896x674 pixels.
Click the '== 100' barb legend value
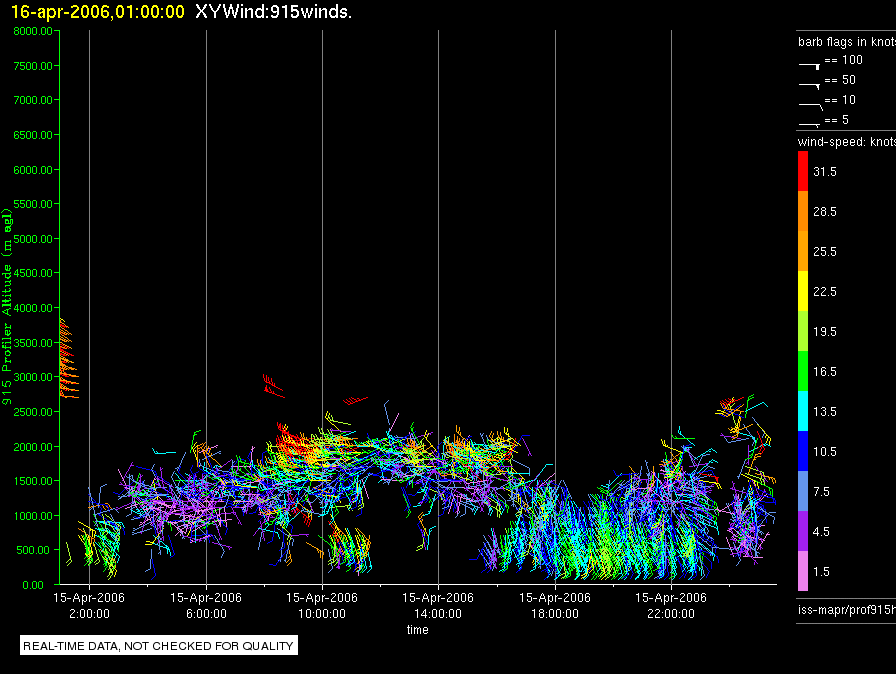tap(843, 60)
